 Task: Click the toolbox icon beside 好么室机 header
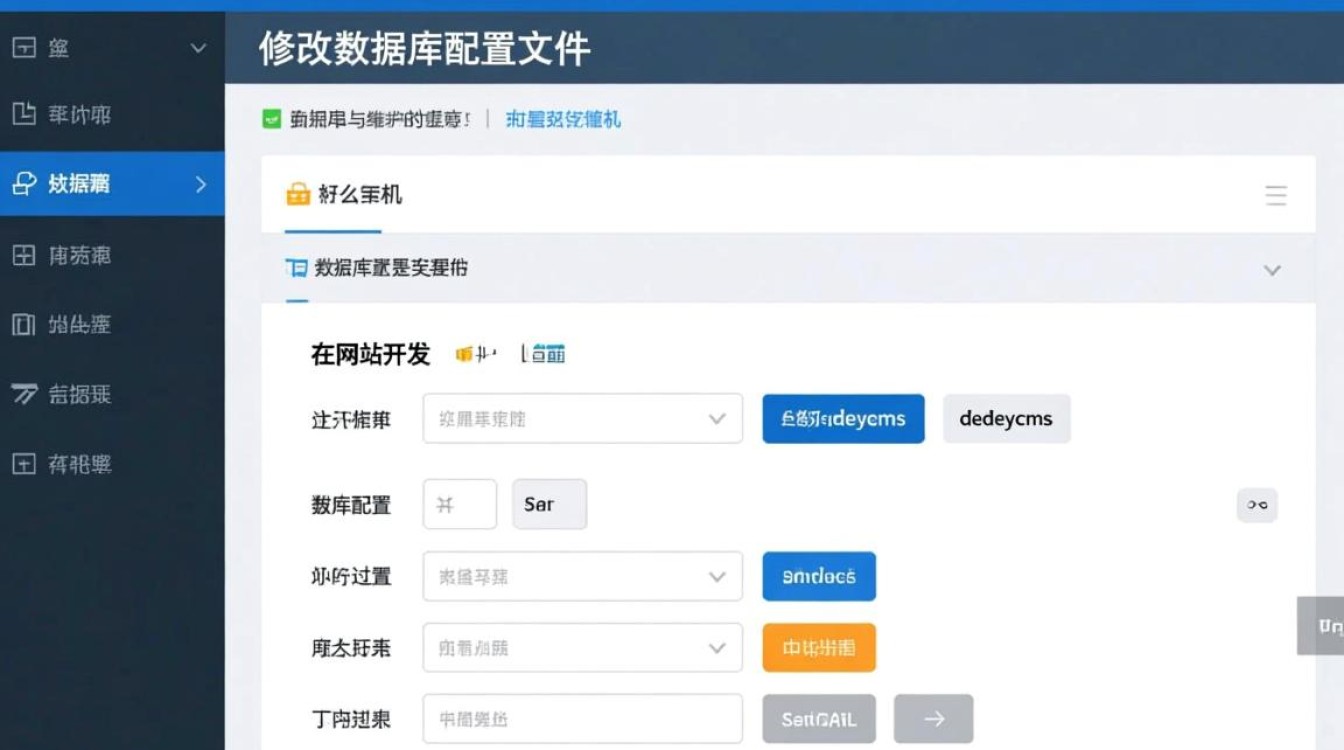299,194
